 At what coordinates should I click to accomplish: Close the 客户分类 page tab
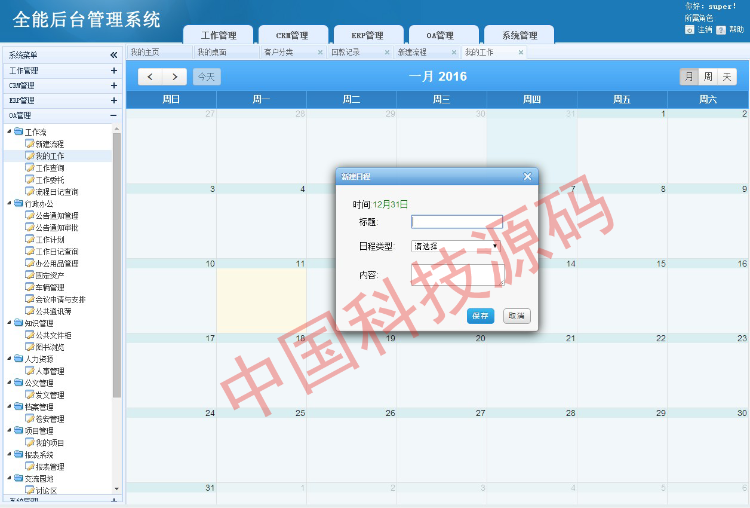click(x=320, y=52)
